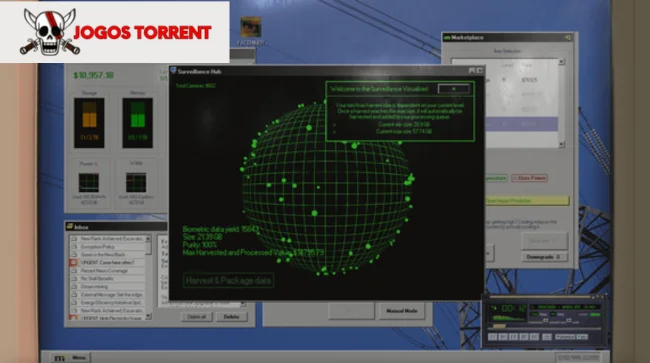Click Downgrade in the Marketplace window
Image resolution: width=650 pixels, height=363 pixels.
[544, 257]
